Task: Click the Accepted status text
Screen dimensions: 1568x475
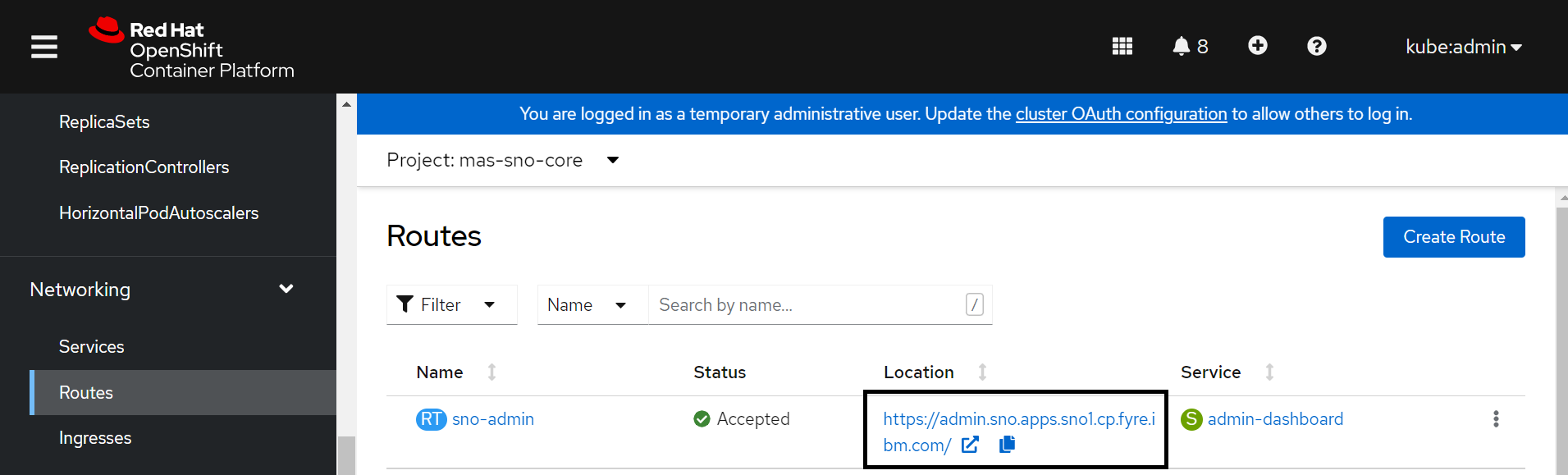Action: coord(753,419)
